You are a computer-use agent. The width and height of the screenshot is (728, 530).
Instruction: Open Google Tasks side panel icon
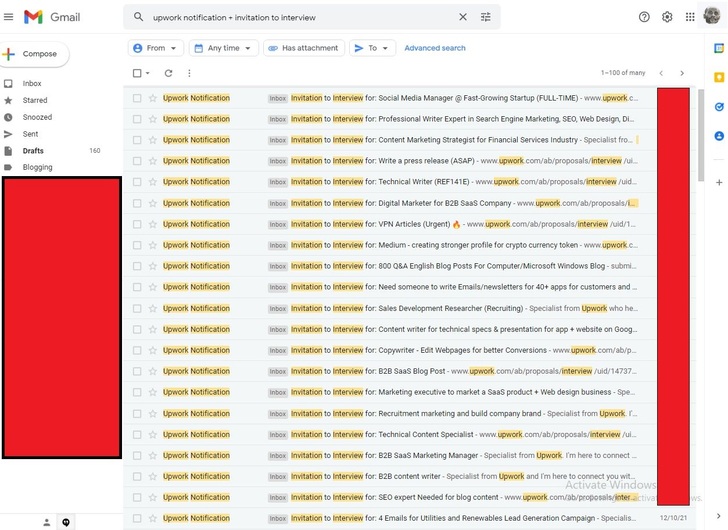click(x=719, y=107)
